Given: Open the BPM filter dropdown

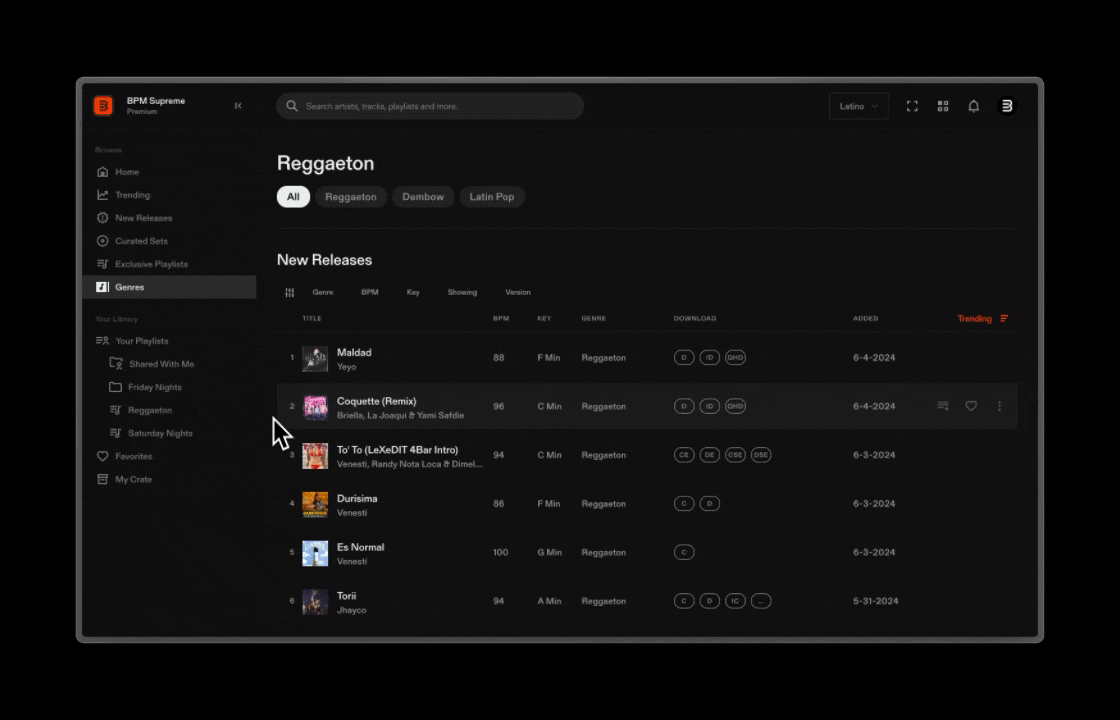Looking at the screenshot, I should 370,292.
